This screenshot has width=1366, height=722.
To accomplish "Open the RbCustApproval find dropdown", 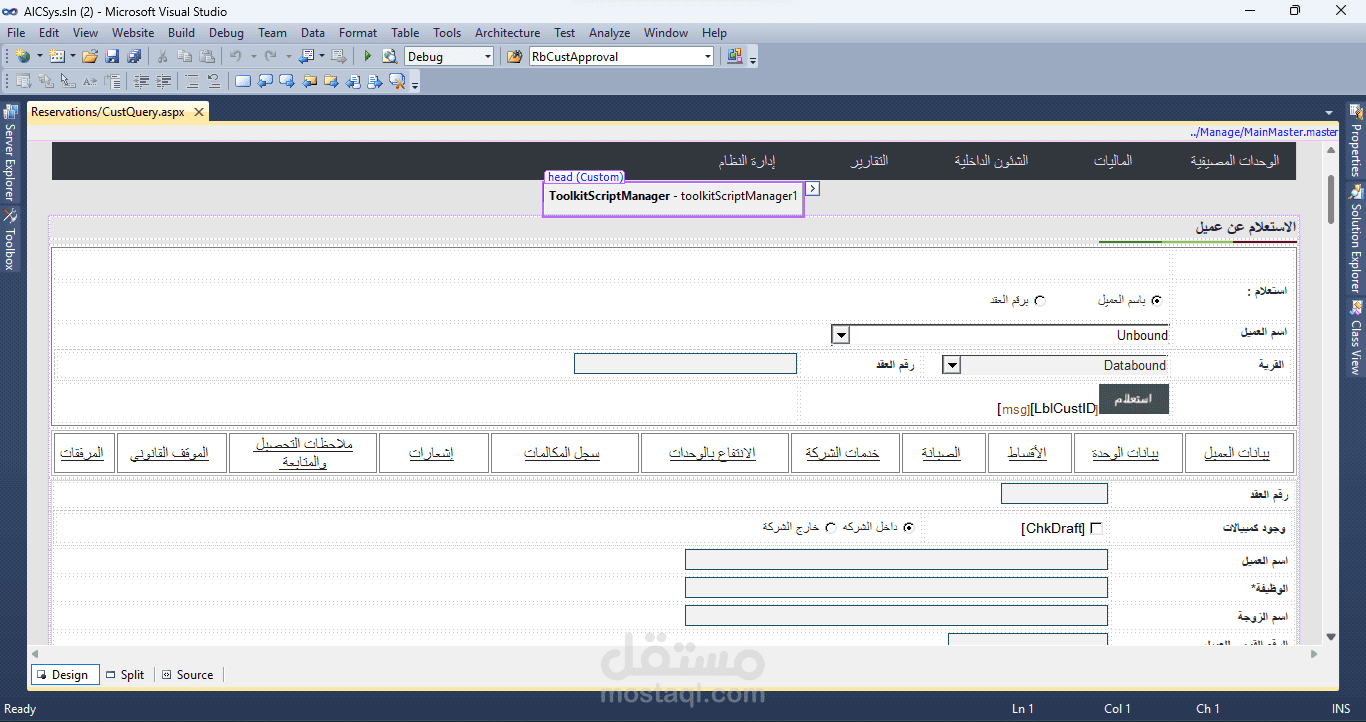I will click(708, 57).
